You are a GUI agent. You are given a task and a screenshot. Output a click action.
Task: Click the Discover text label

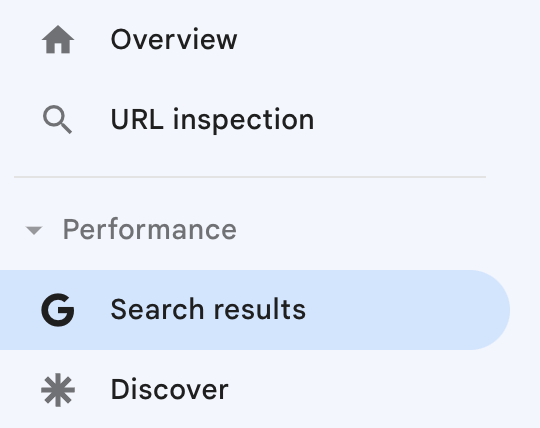(169, 389)
